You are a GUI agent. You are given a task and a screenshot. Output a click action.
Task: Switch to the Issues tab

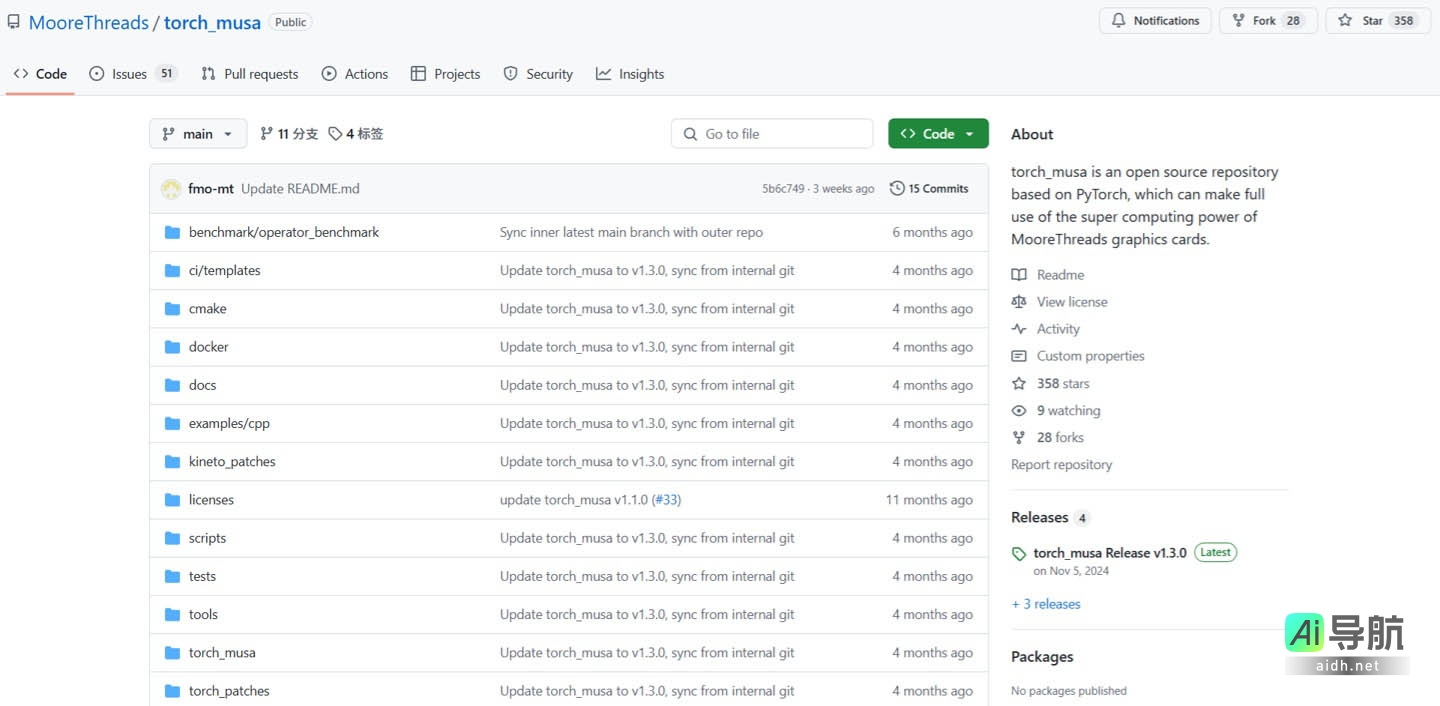click(x=131, y=74)
